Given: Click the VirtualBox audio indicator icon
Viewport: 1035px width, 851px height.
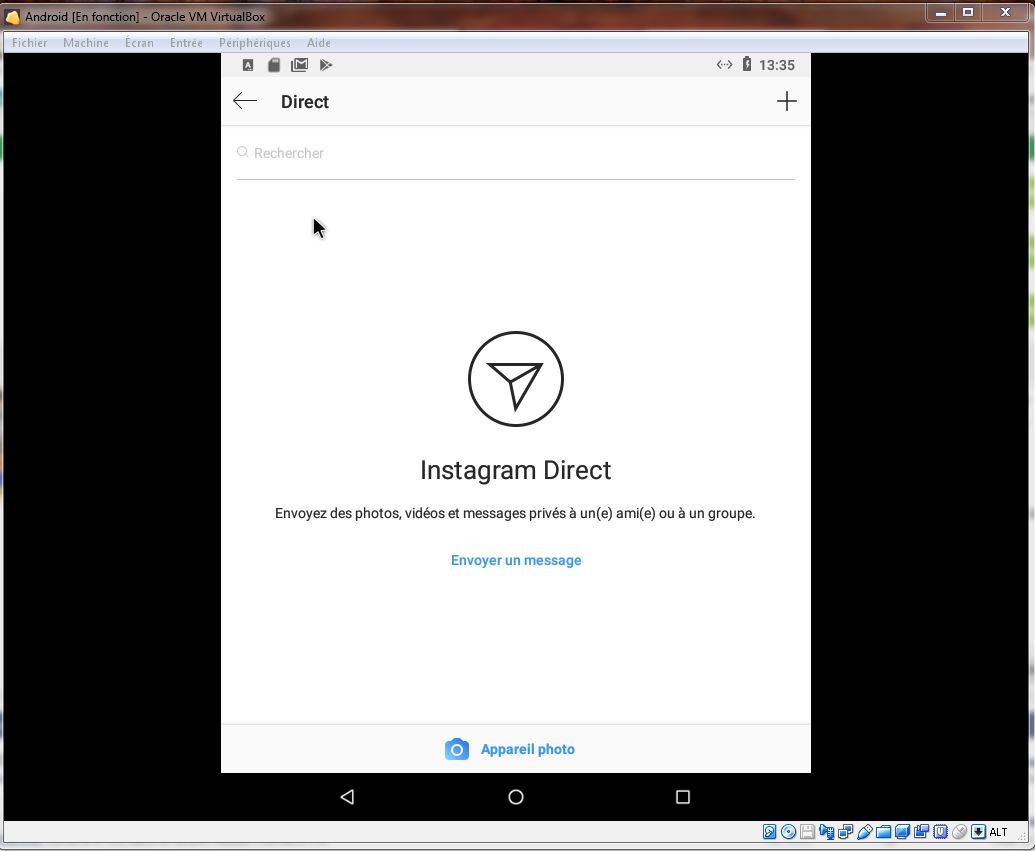Looking at the screenshot, I should click(x=826, y=832).
